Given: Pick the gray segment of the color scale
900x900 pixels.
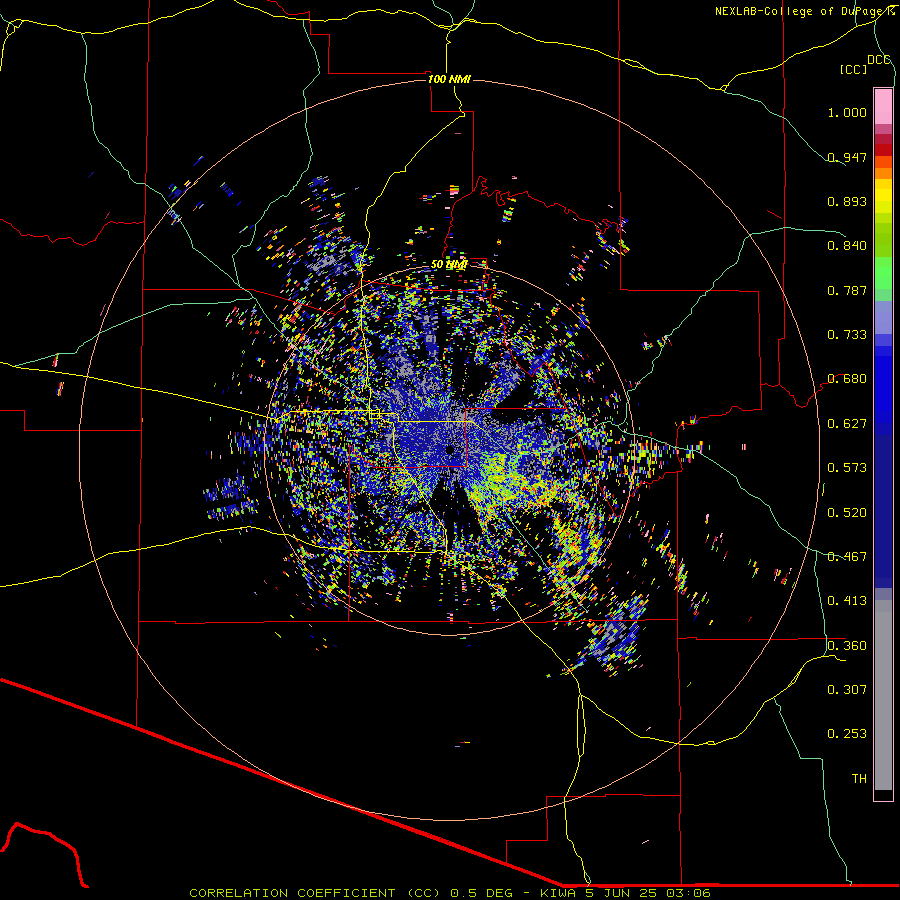Looking at the screenshot, I should (x=883, y=695).
